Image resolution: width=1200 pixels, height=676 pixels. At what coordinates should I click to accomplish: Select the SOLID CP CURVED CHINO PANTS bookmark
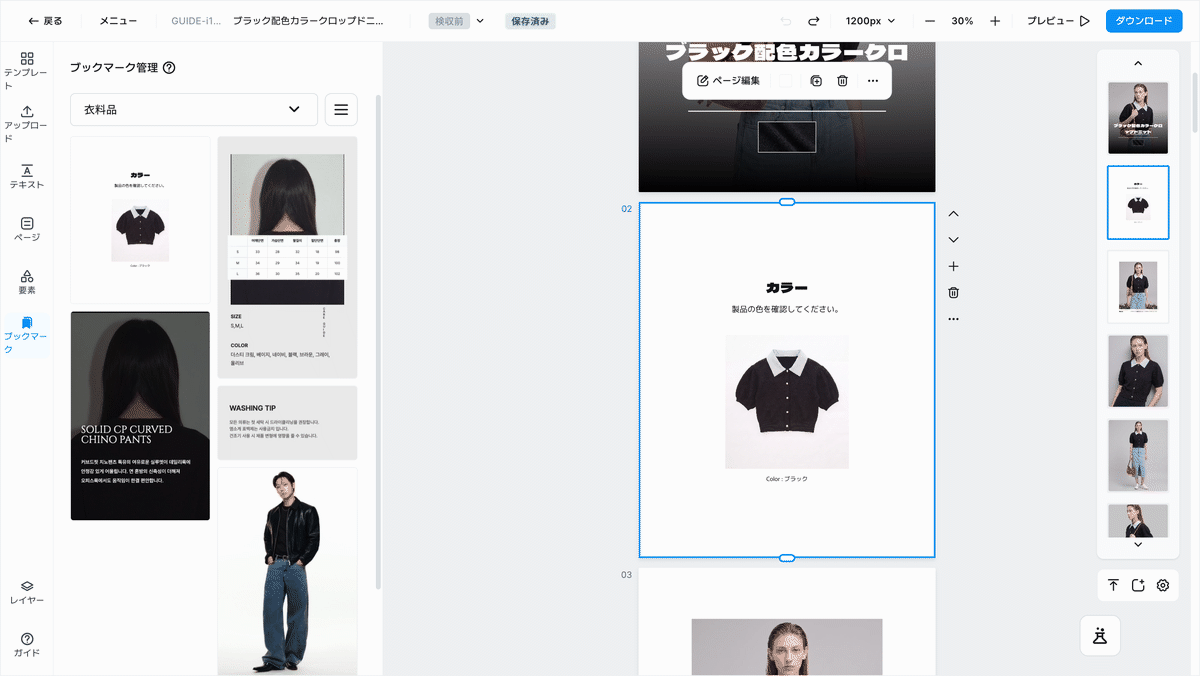[x=140, y=416]
